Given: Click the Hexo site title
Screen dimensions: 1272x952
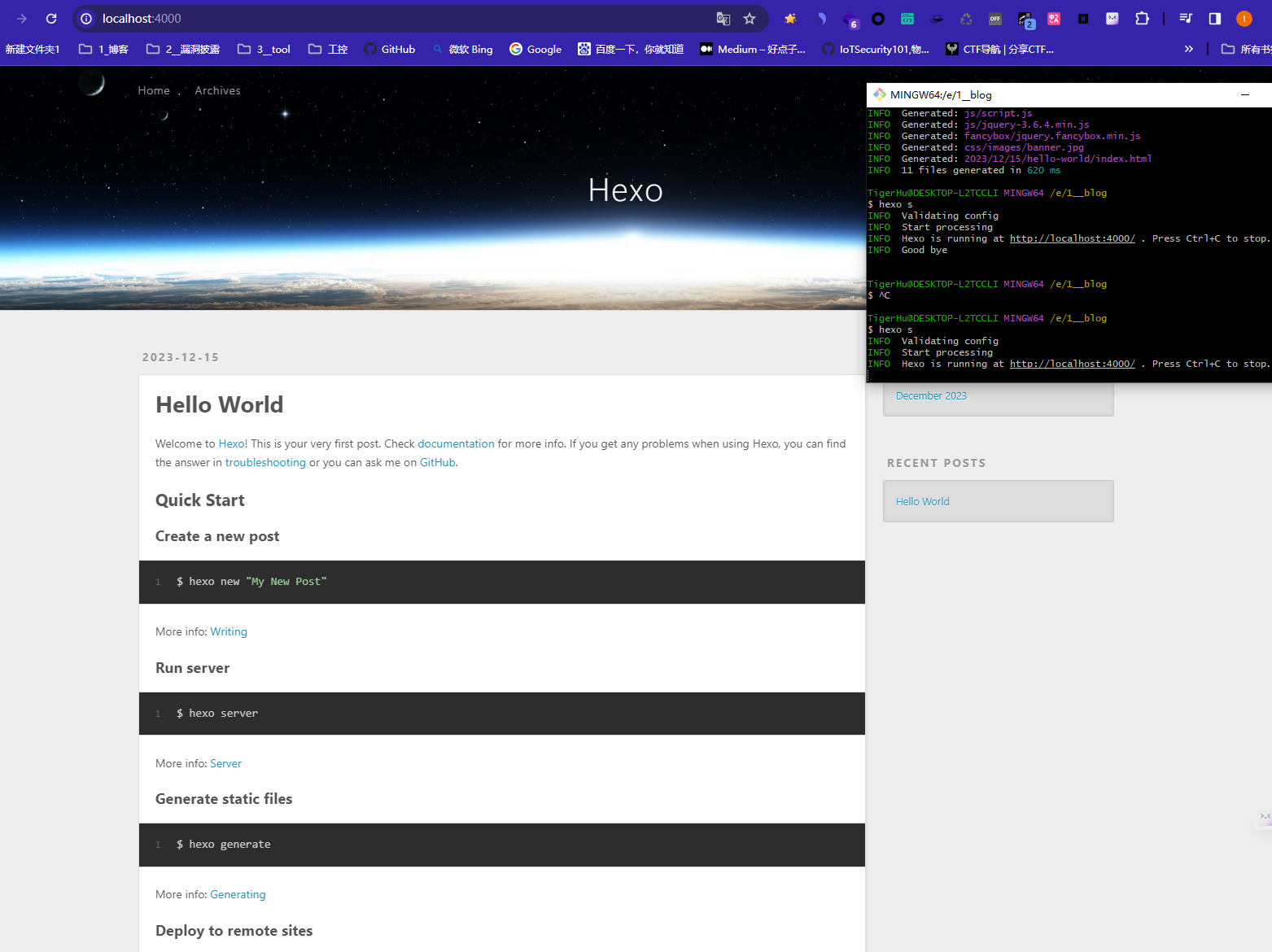Looking at the screenshot, I should (625, 190).
